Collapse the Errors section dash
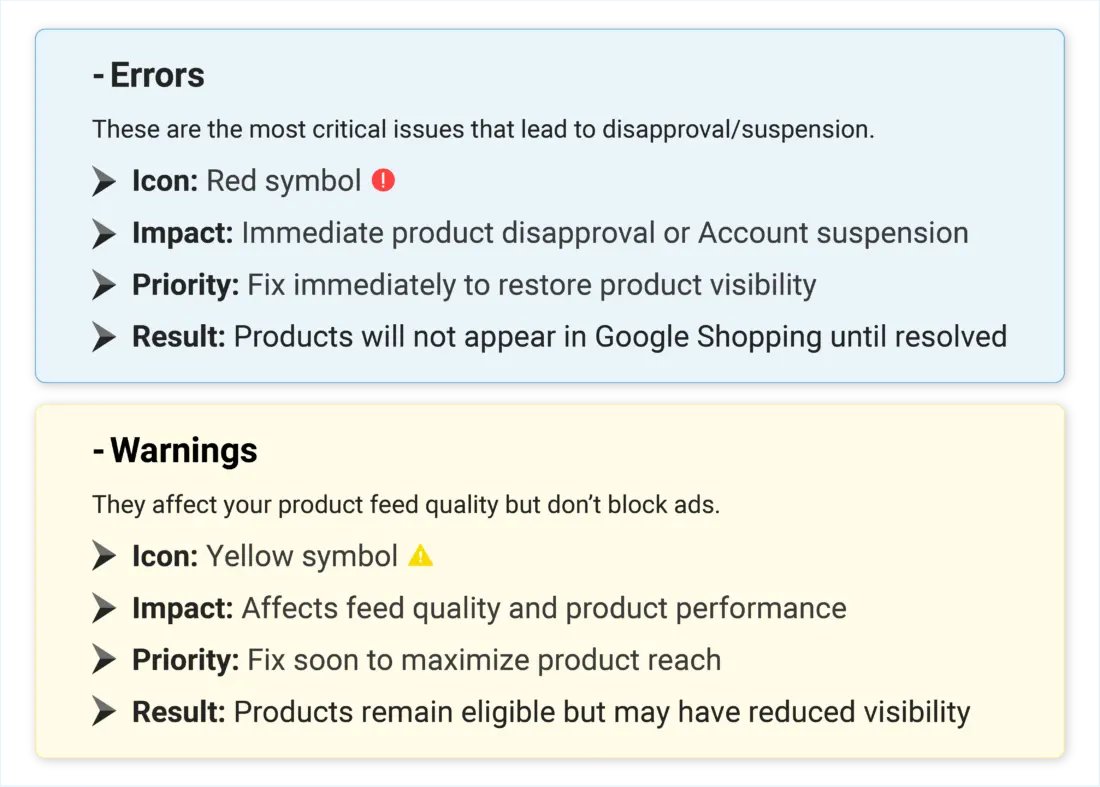 click(98, 77)
